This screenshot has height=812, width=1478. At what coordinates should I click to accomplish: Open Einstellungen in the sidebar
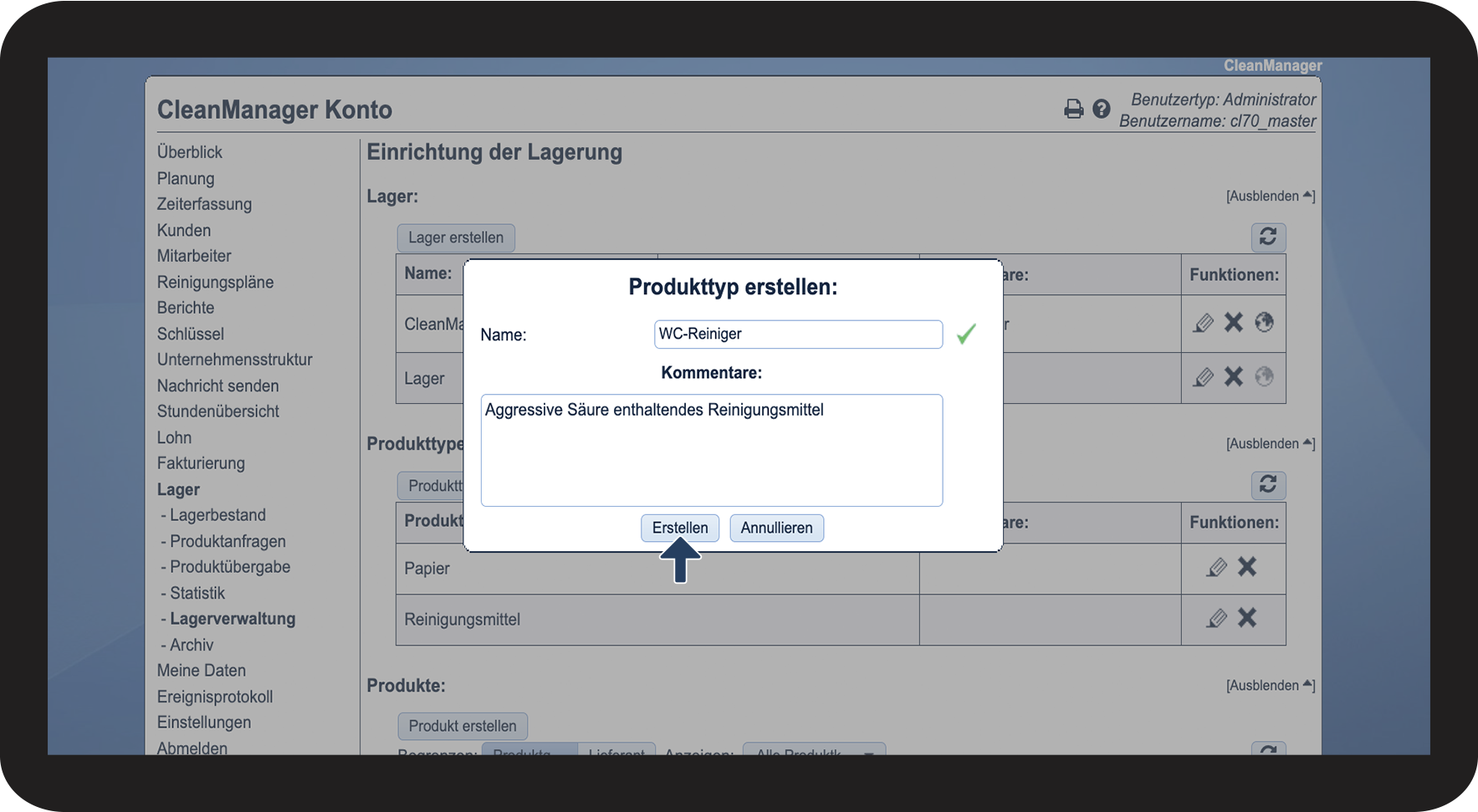(x=204, y=723)
